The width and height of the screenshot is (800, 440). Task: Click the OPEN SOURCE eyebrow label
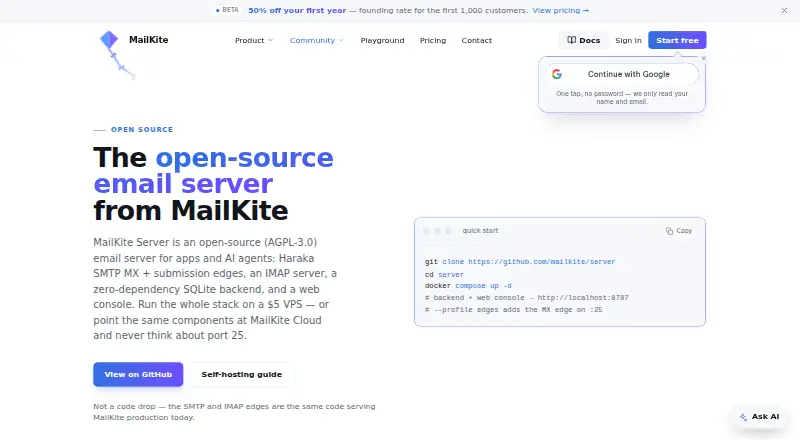tap(142, 130)
